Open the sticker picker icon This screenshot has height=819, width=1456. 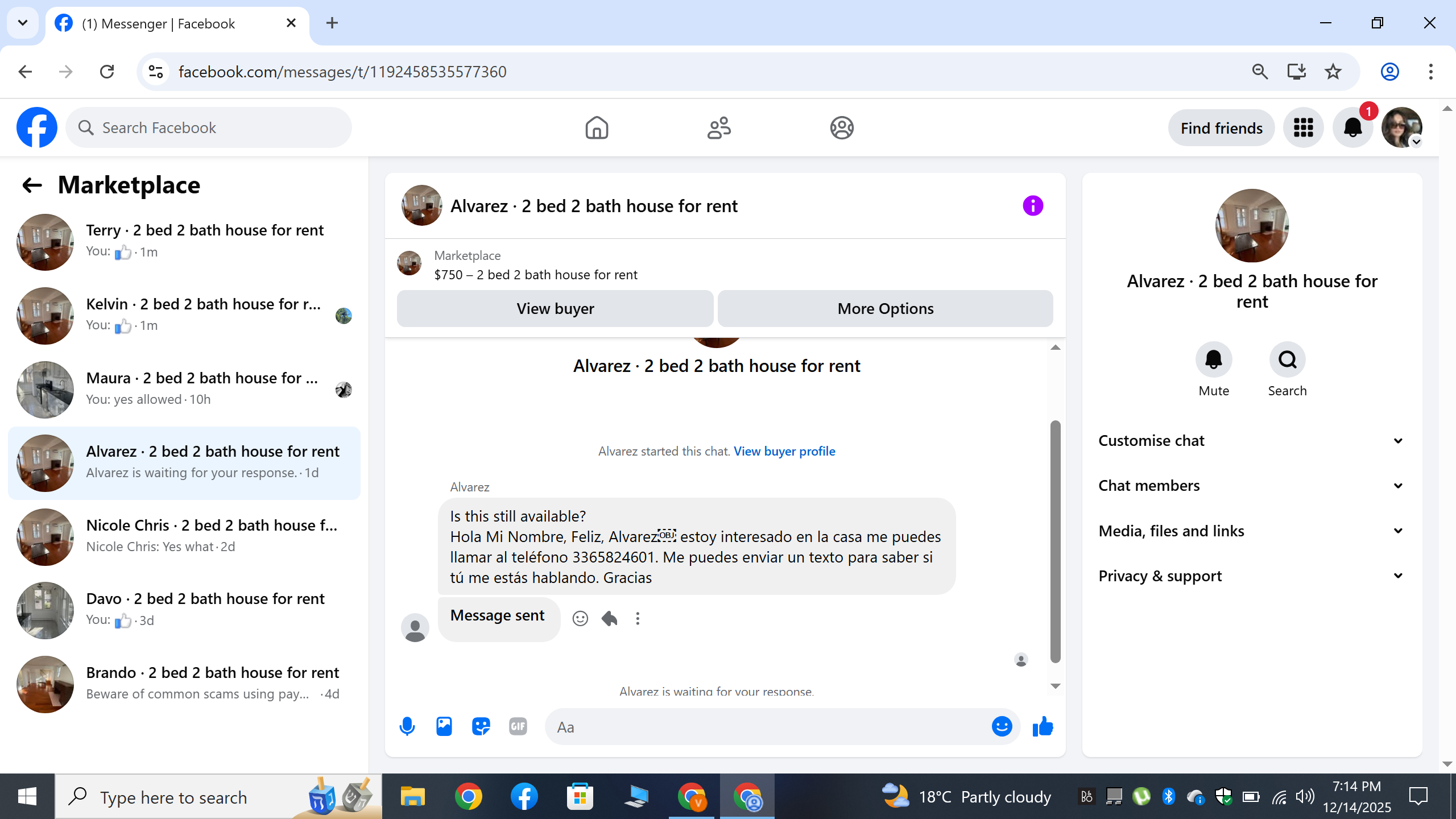click(x=481, y=726)
